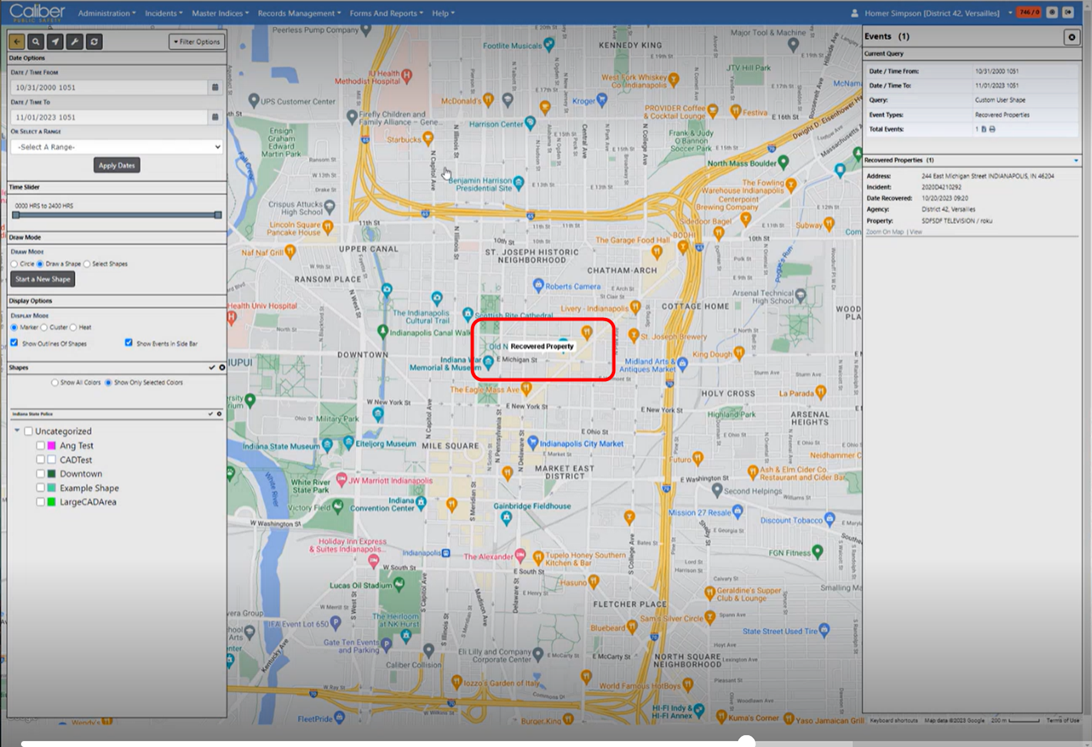Click the Apply Dates button
This screenshot has width=1092, height=747.
(x=117, y=165)
